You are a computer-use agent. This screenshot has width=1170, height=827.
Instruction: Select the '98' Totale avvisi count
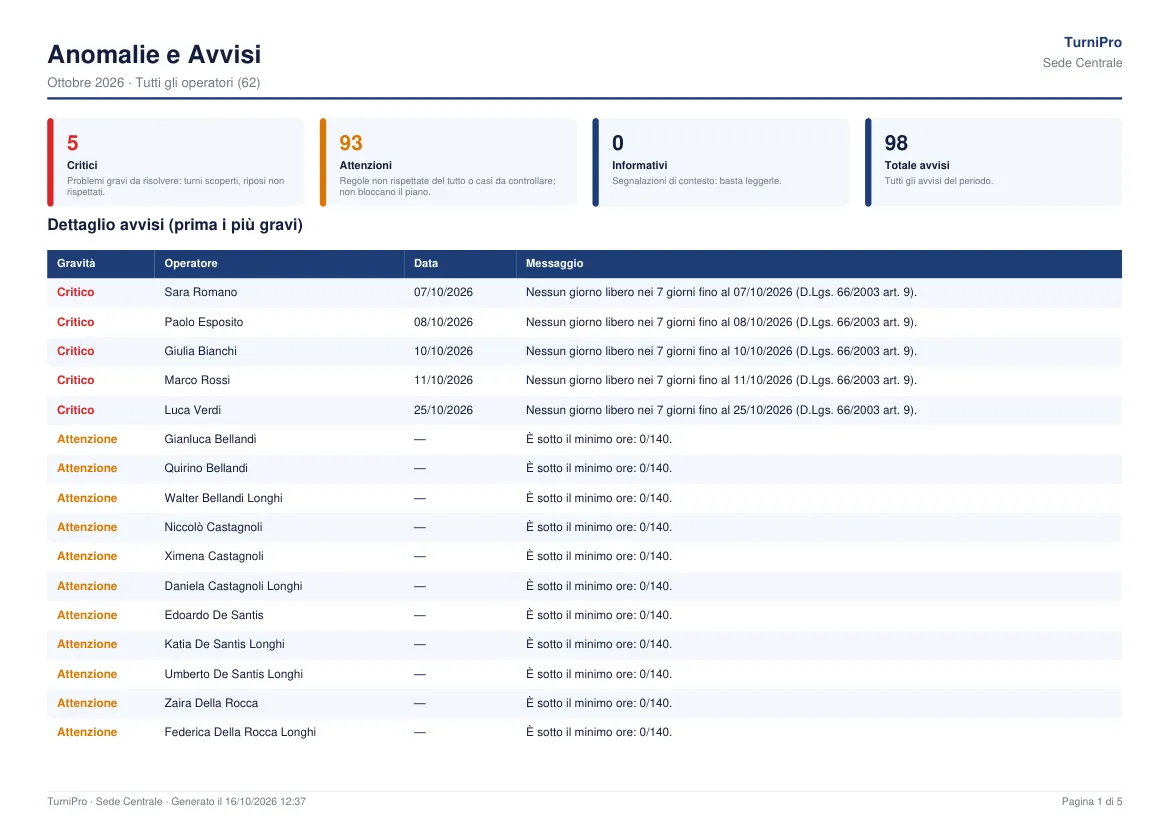(896, 143)
